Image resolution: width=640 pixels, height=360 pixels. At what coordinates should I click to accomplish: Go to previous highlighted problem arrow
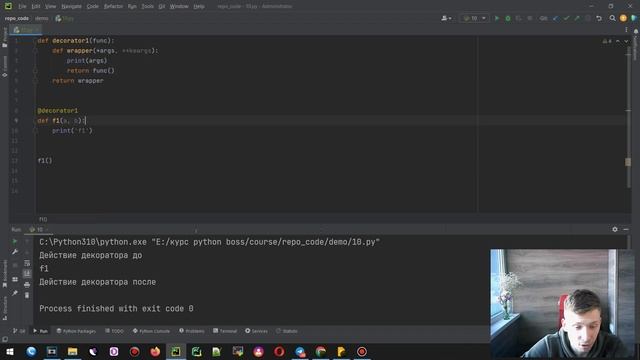point(618,41)
